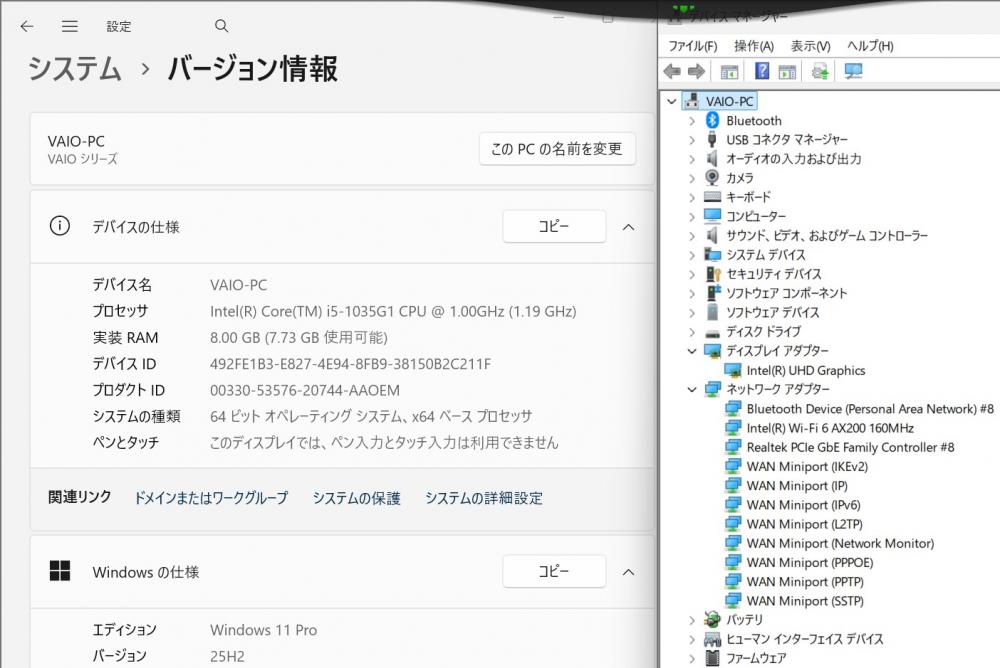Collapse the ディスプレイ アダプター node

click(692, 351)
